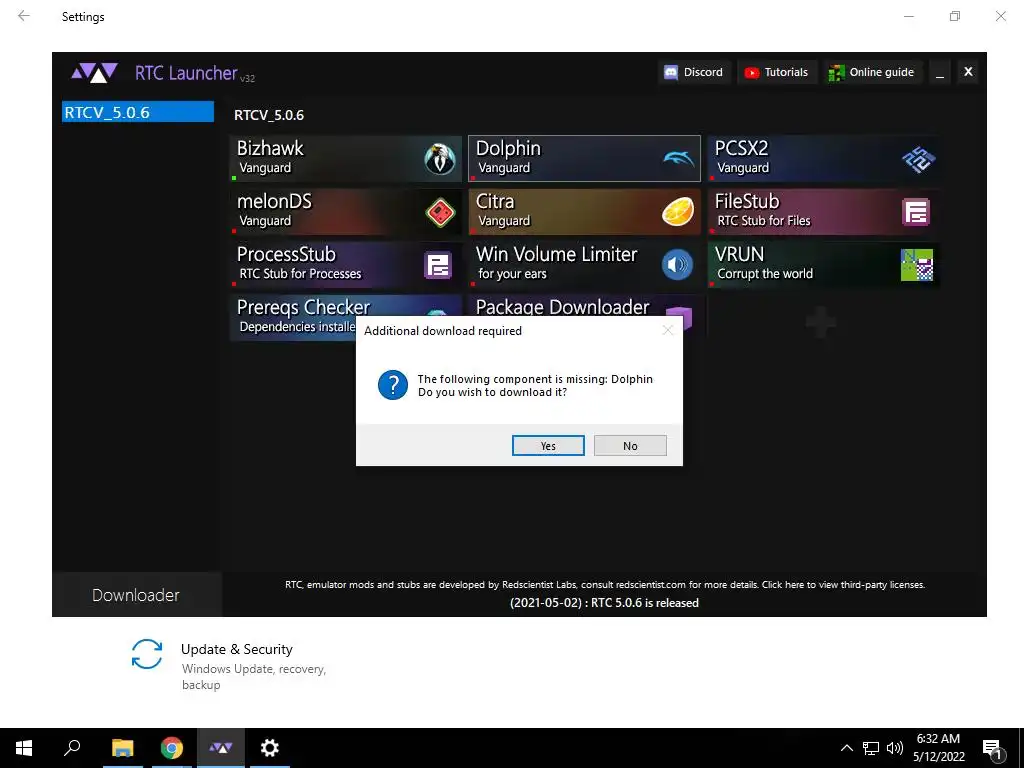Image resolution: width=1024 pixels, height=768 pixels.
Task: Open the Package Downloader tile
Action: point(584,306)
